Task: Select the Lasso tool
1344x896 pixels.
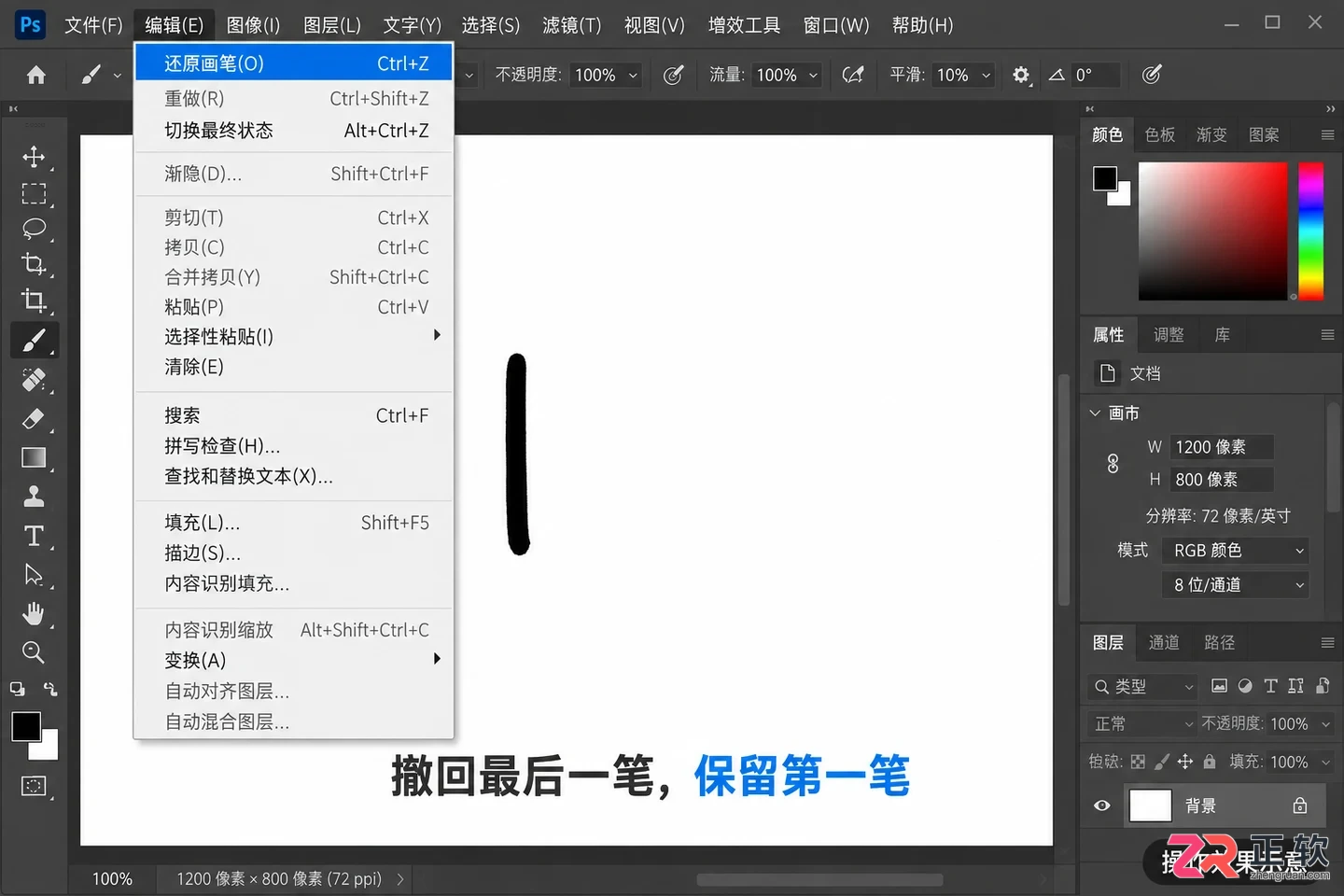Action: coord(34,229)
